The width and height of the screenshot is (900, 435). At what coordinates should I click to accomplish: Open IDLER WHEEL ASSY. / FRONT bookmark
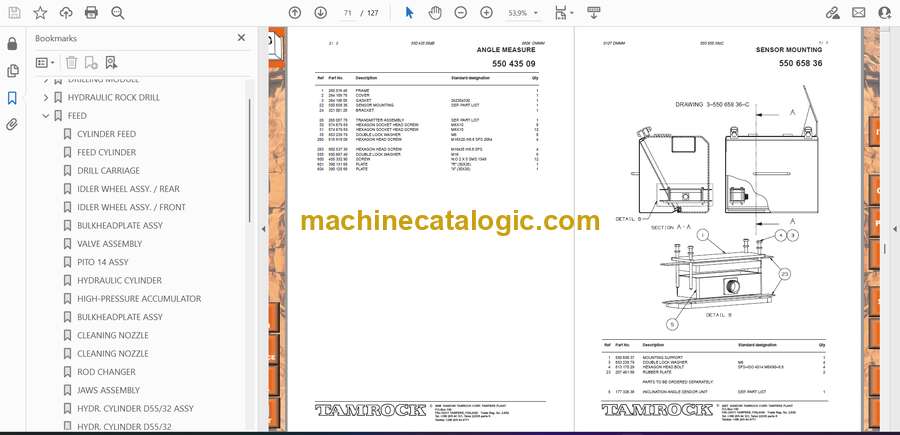[131, 207]
